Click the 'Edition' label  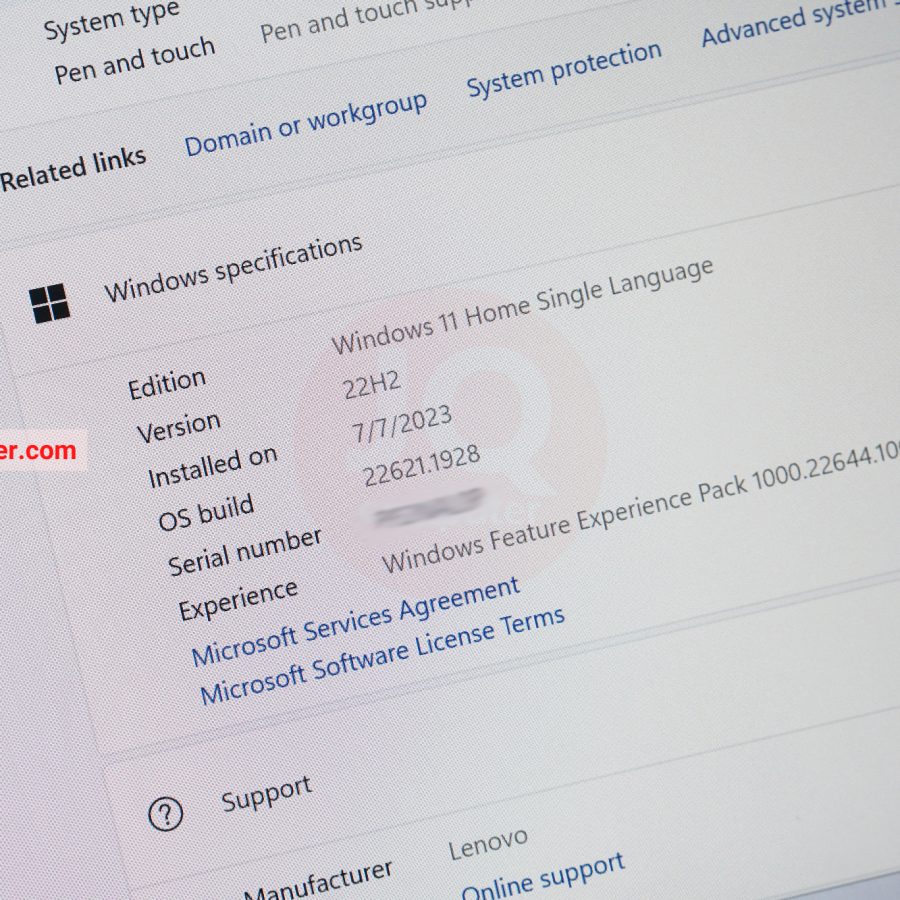click(167, 384)
